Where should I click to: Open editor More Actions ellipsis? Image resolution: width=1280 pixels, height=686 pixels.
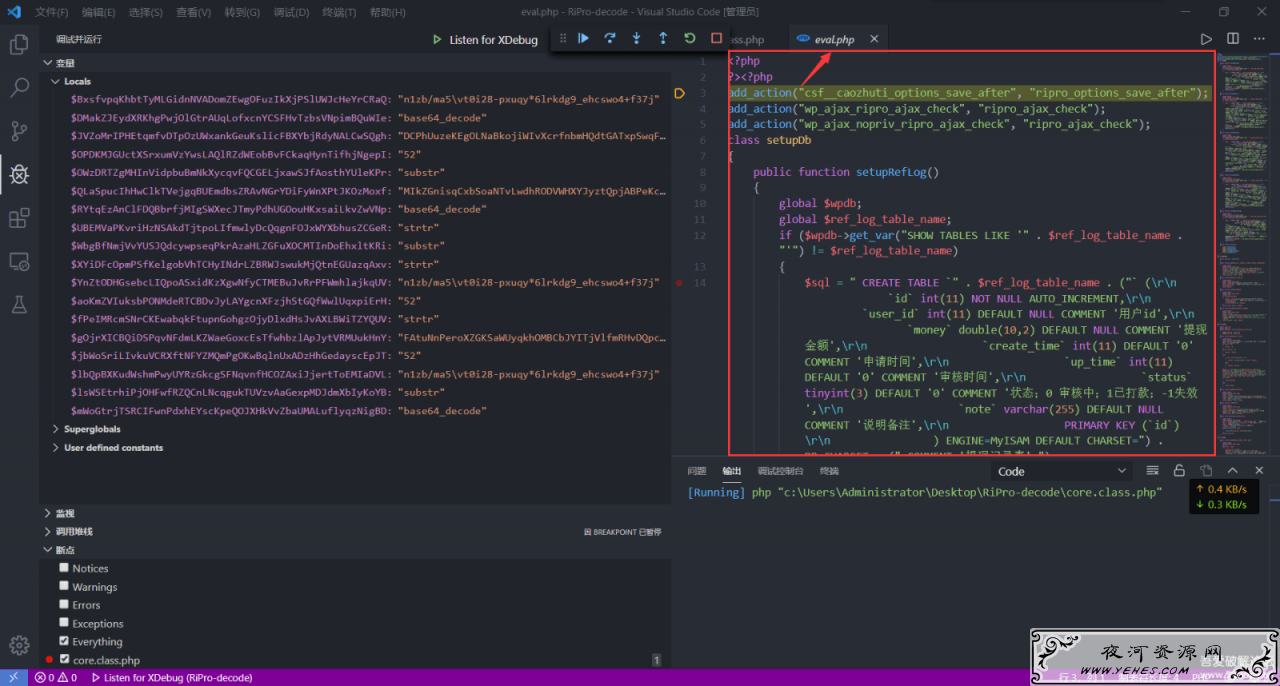coord(1260,39)
